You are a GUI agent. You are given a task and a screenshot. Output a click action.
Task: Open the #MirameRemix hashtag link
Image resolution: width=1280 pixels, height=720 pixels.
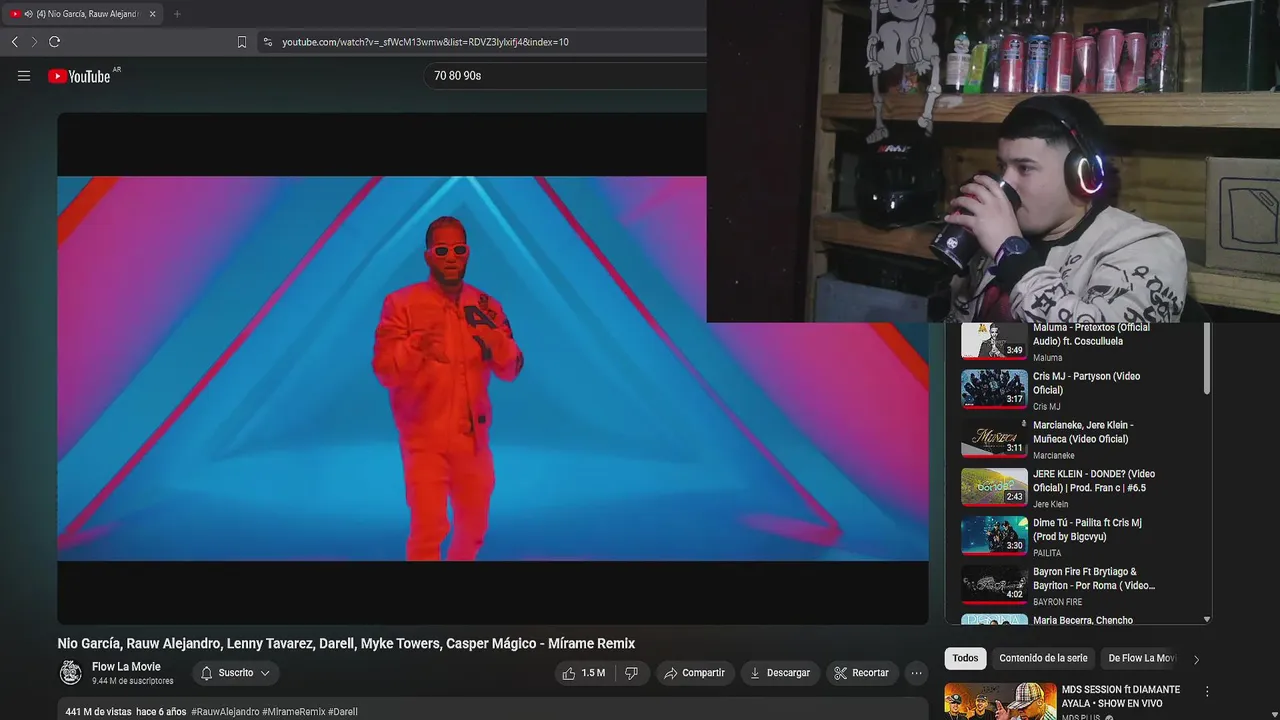click(293, 712)
